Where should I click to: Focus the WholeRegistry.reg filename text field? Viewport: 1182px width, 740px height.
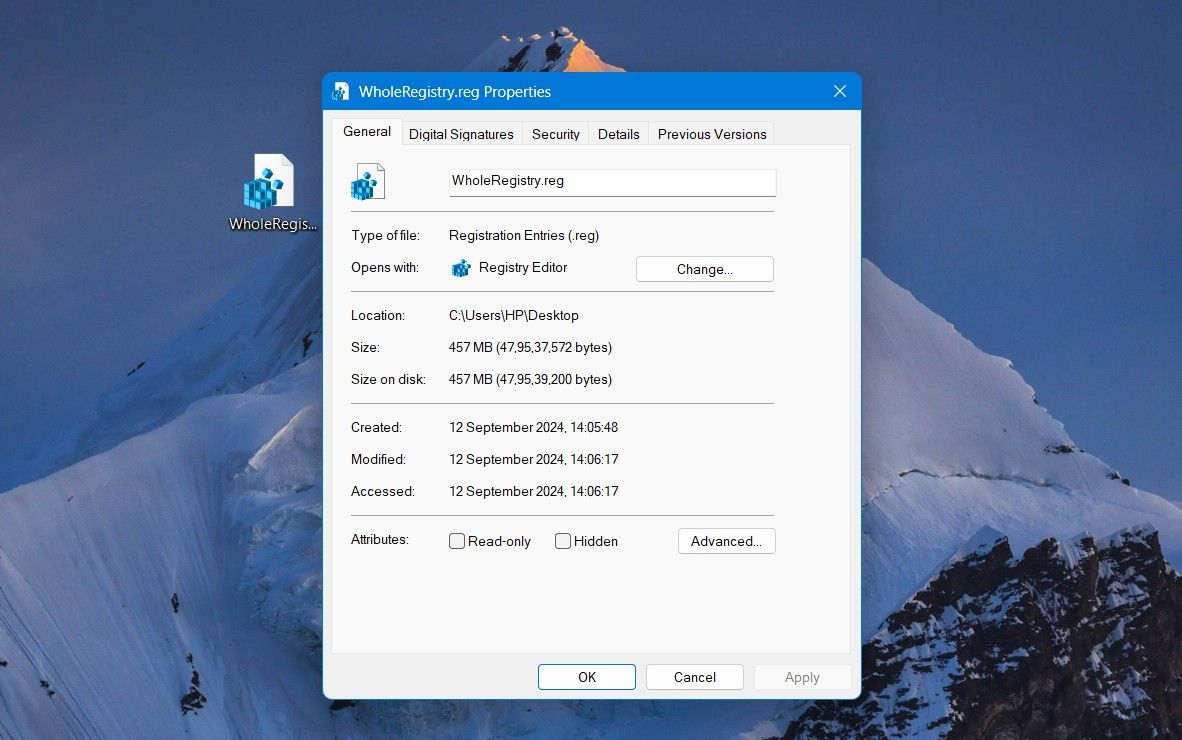tap(612, 182)
